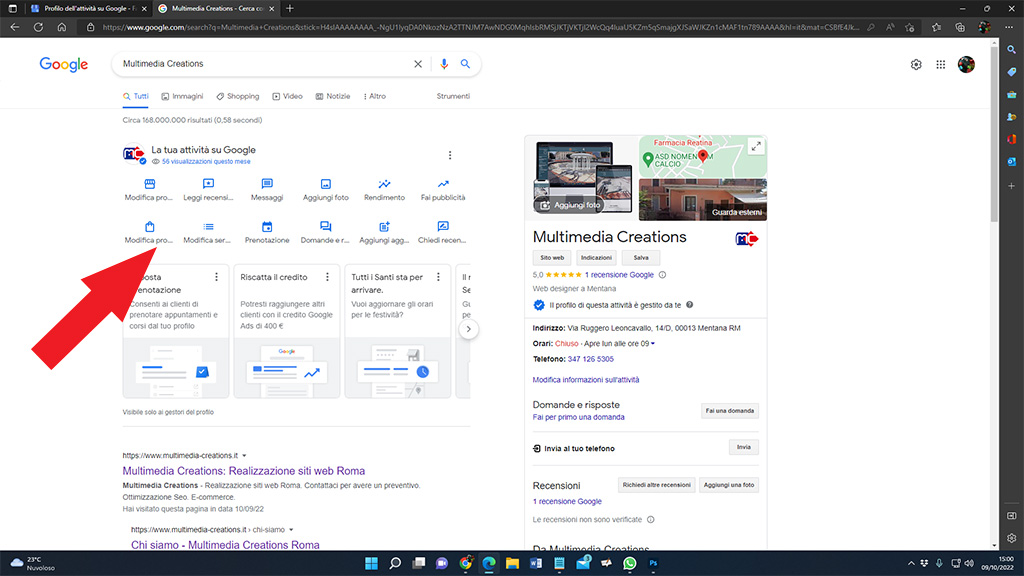Open Google apps grid
1024x576 pixels.
coord(940,65)
